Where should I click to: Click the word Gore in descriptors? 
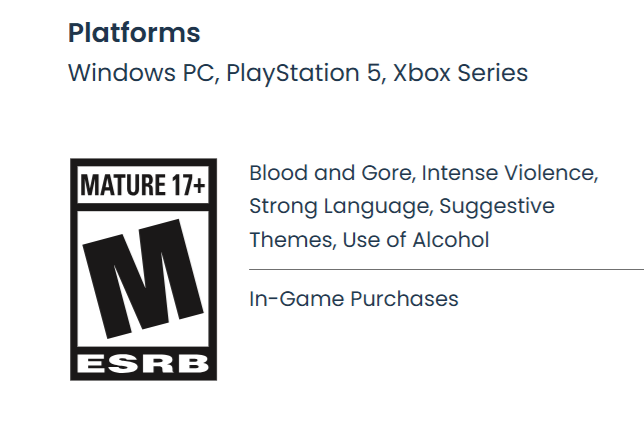(388, 173)
